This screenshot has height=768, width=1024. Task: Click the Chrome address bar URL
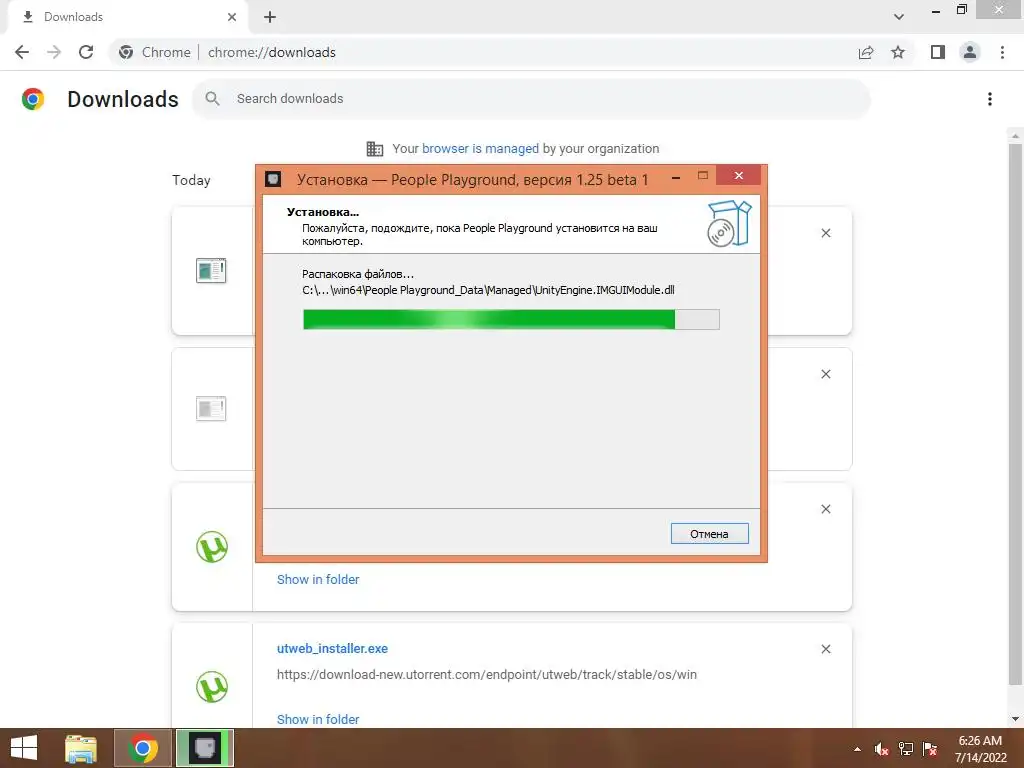pyautogui.click(x=272, y=52)
